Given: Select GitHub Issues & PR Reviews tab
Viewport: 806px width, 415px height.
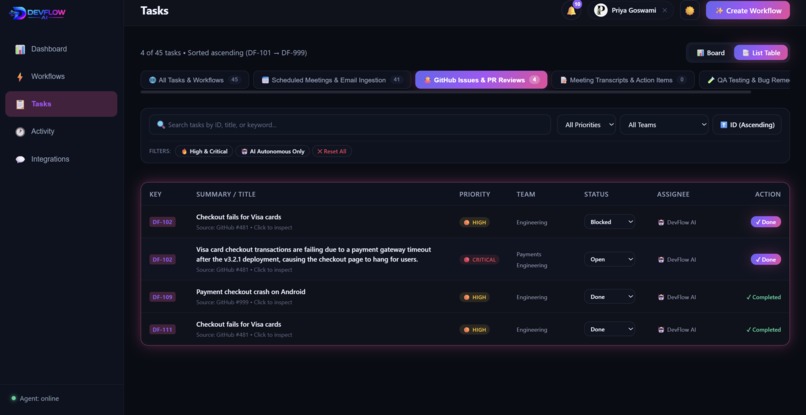Looking at the screenshot, I should (481, 80).
